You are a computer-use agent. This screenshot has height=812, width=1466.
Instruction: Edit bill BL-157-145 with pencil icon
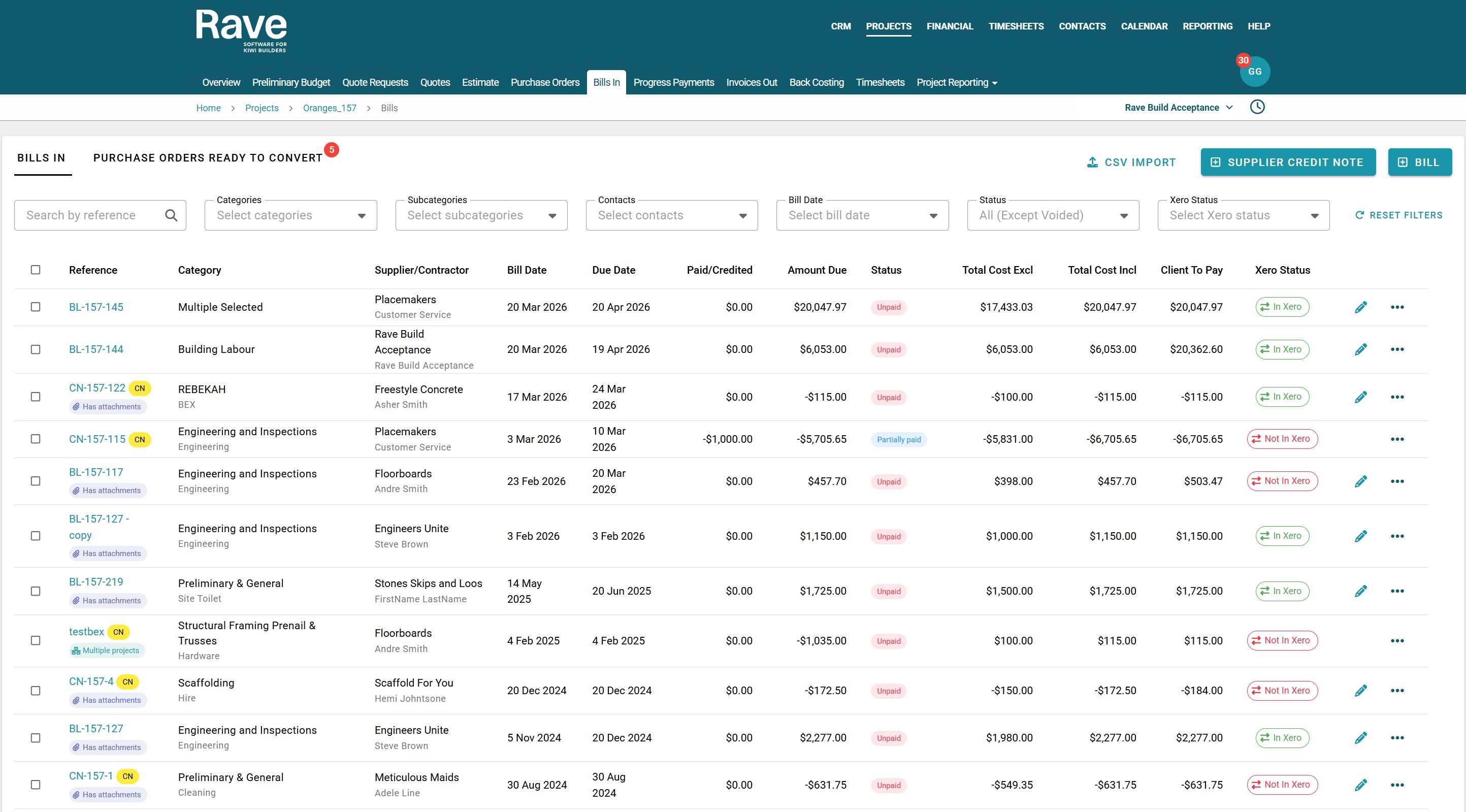1360,307
